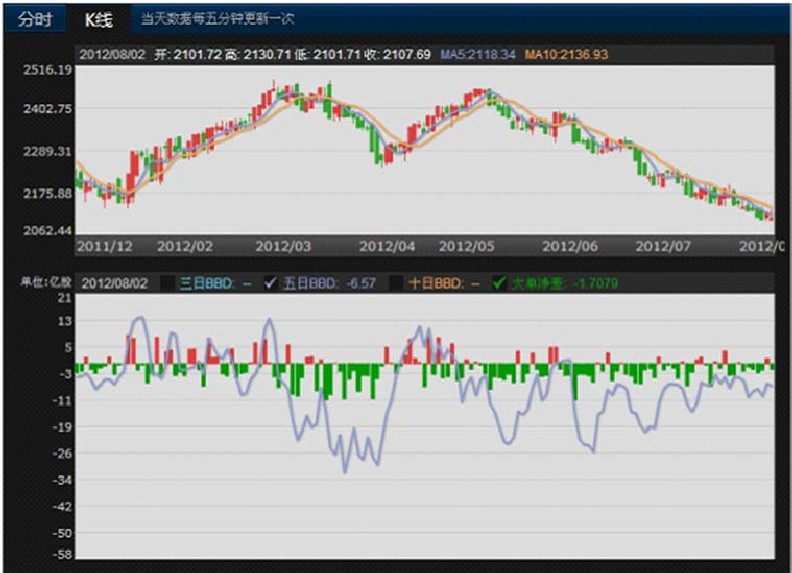Click the orange MA10 moving average label
This screenshot has width=792, height=573.
[x=565, y=54]
